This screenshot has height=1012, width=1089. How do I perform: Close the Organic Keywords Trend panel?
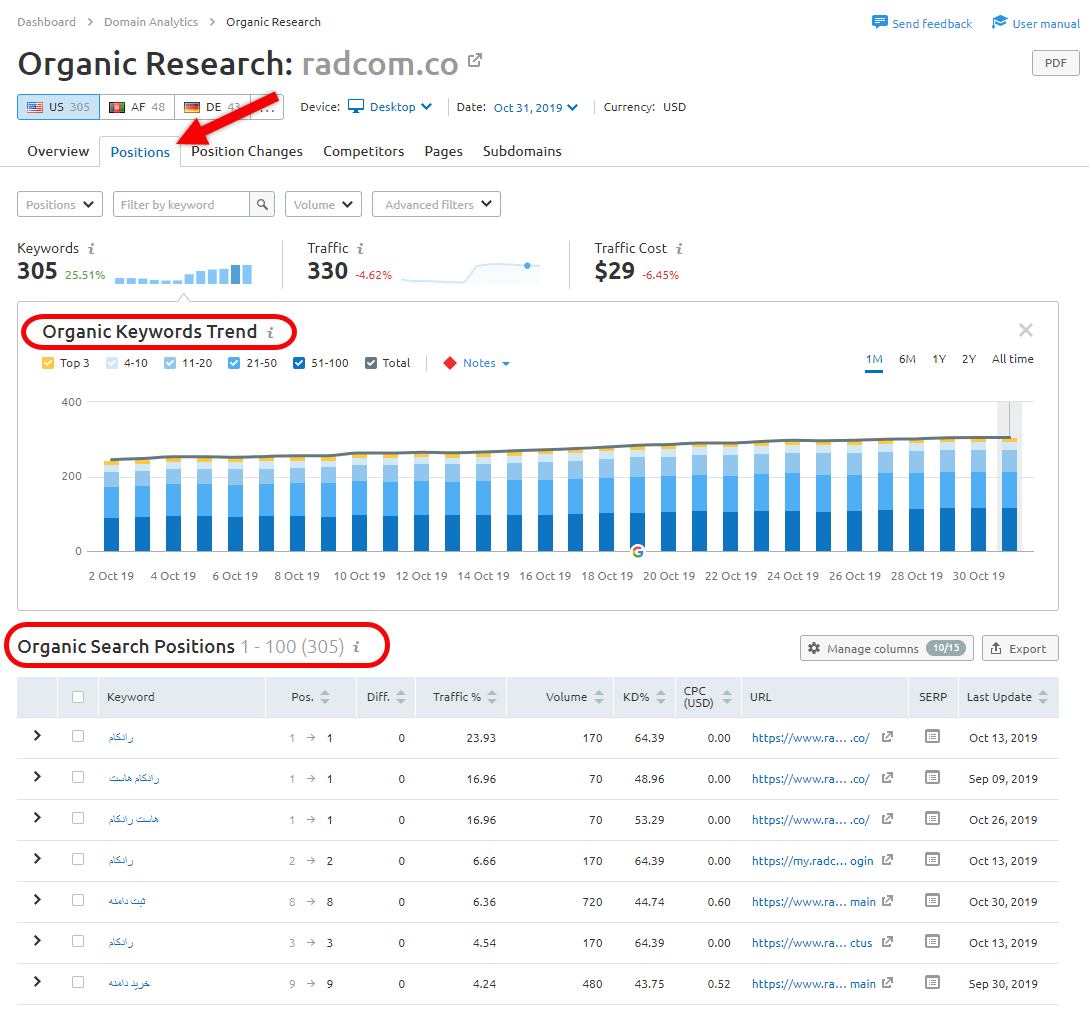1025,331
